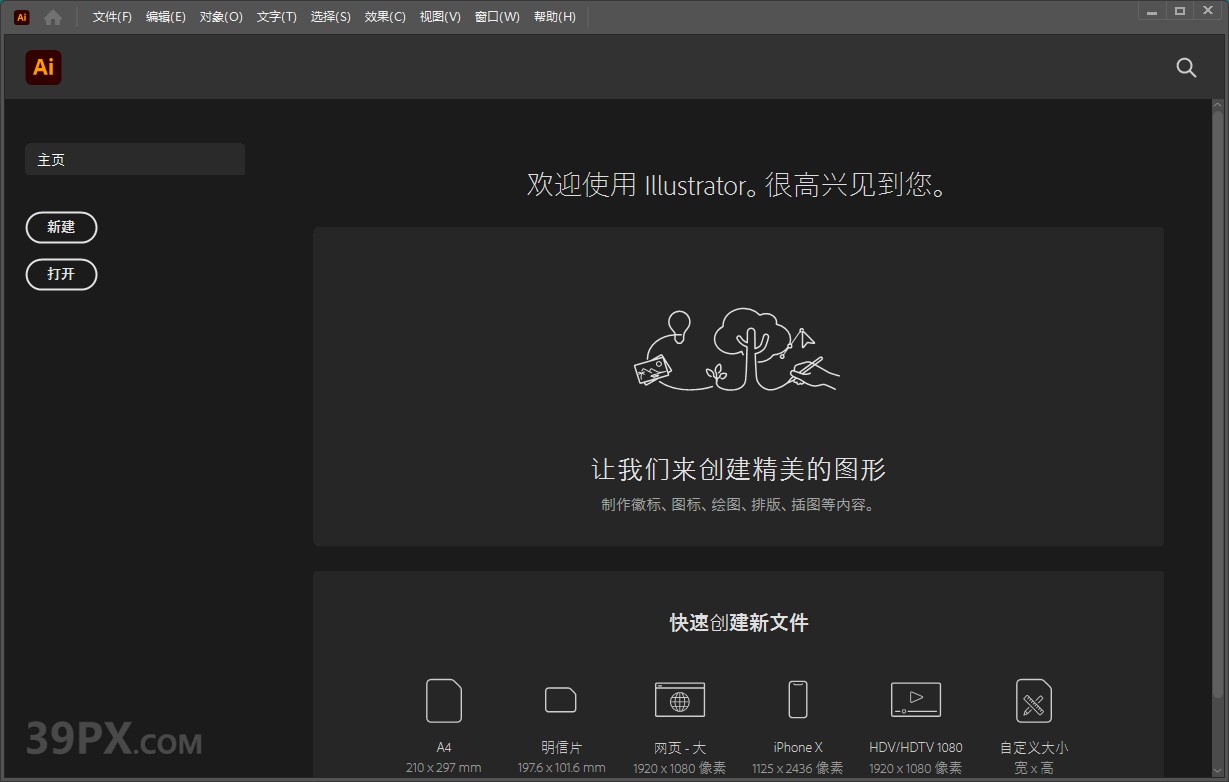The width and height of the screenshot is (1229, 782).
Task: Open the search magnifier icon
Action: (1186, 68)
